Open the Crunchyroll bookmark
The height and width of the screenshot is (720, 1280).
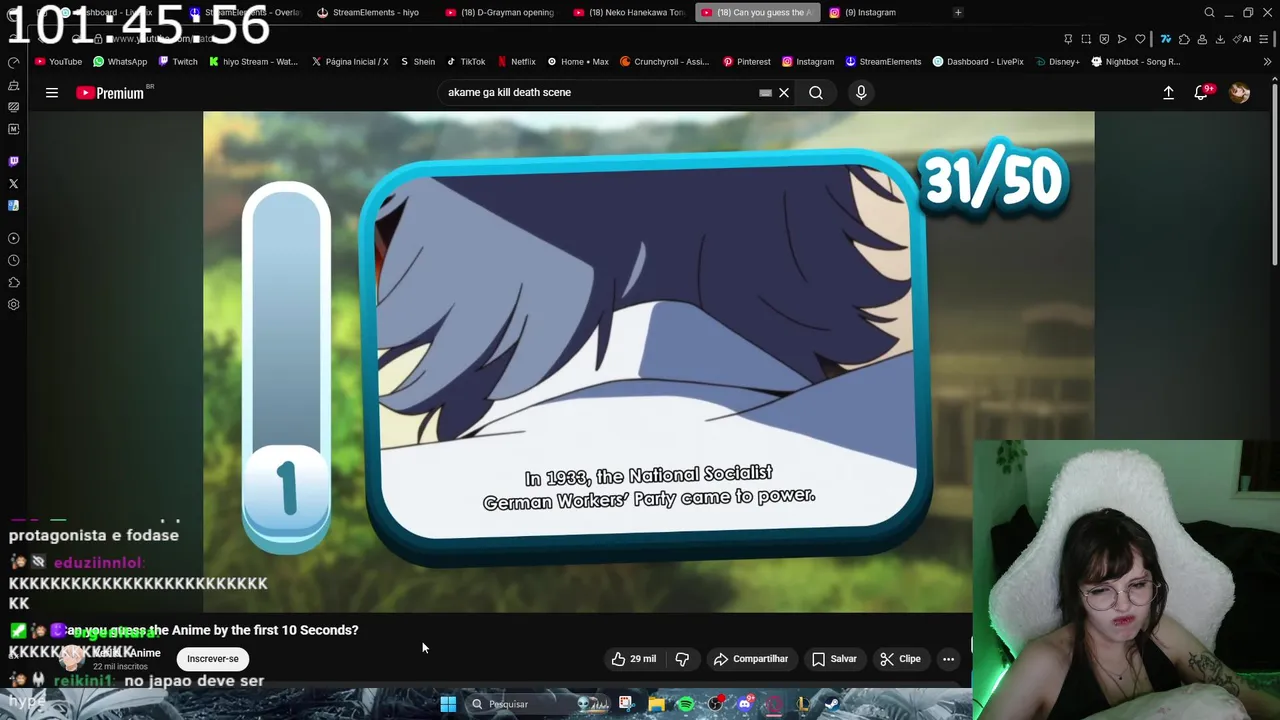[x=665, y=62]
